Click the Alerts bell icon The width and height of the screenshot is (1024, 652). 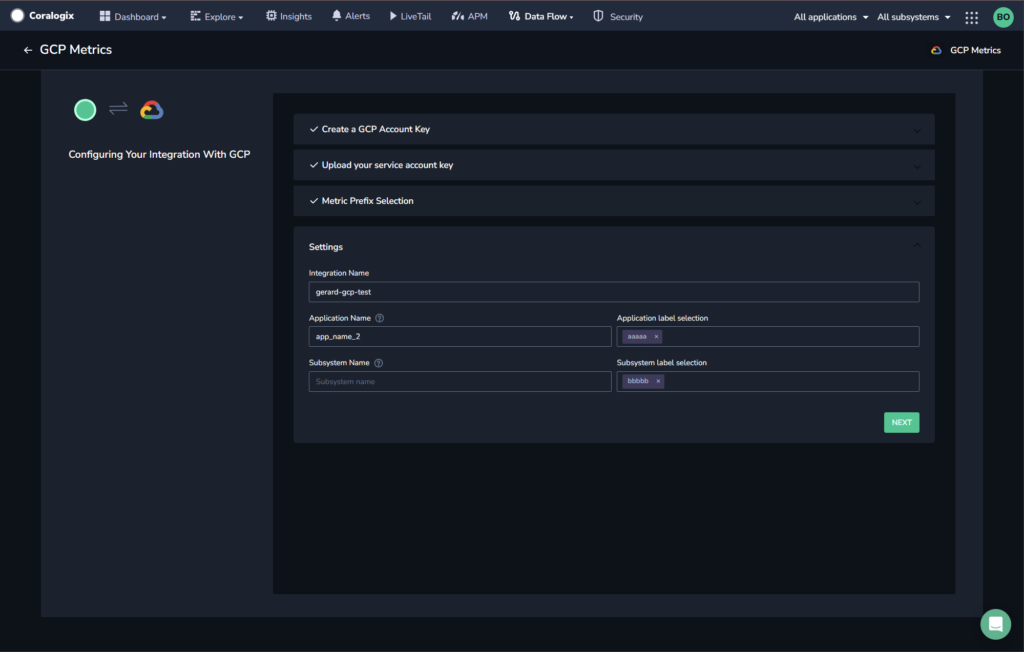point(336,16)
